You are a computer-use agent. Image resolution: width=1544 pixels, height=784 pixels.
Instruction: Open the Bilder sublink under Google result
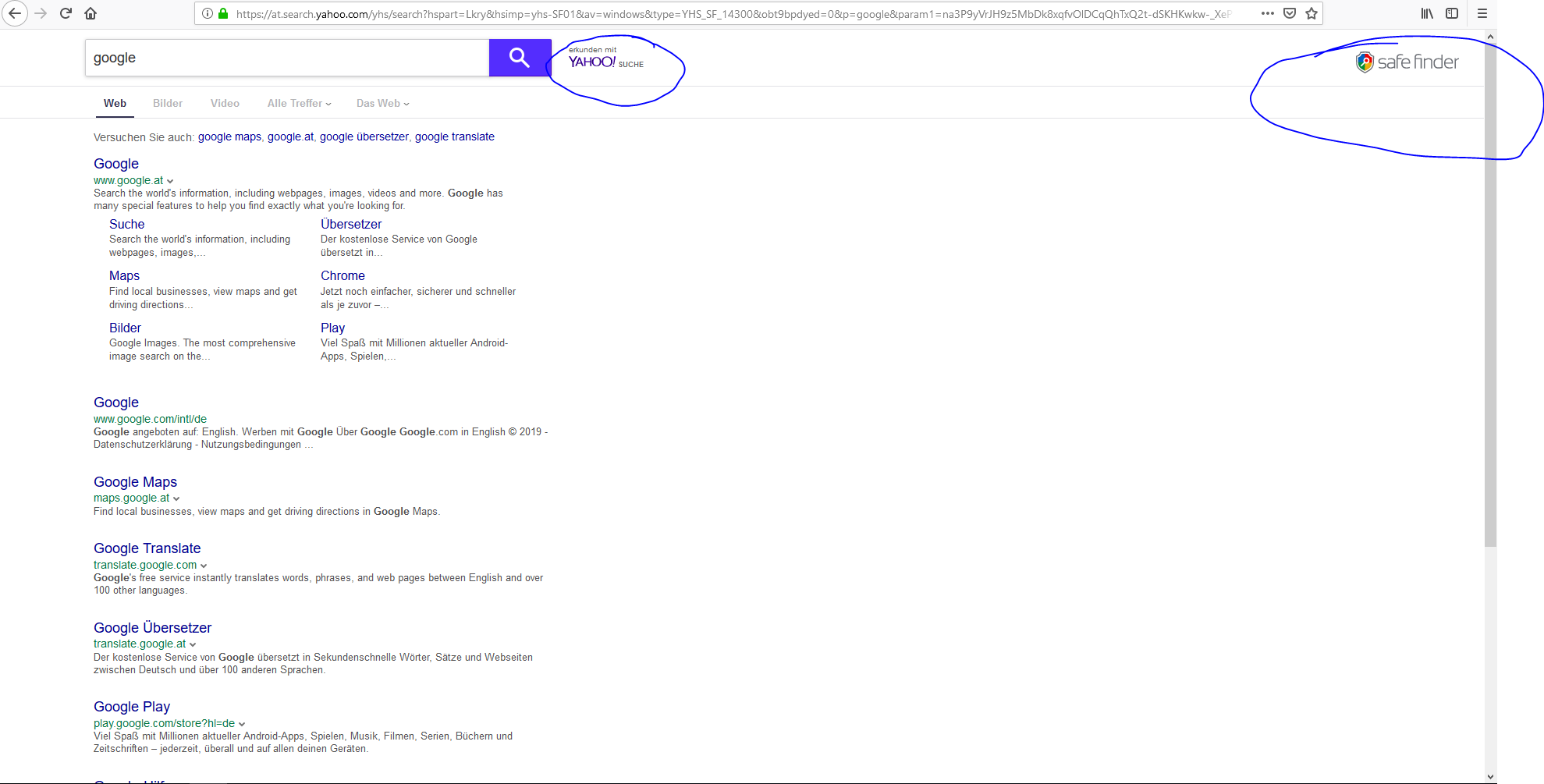point(125,328)
